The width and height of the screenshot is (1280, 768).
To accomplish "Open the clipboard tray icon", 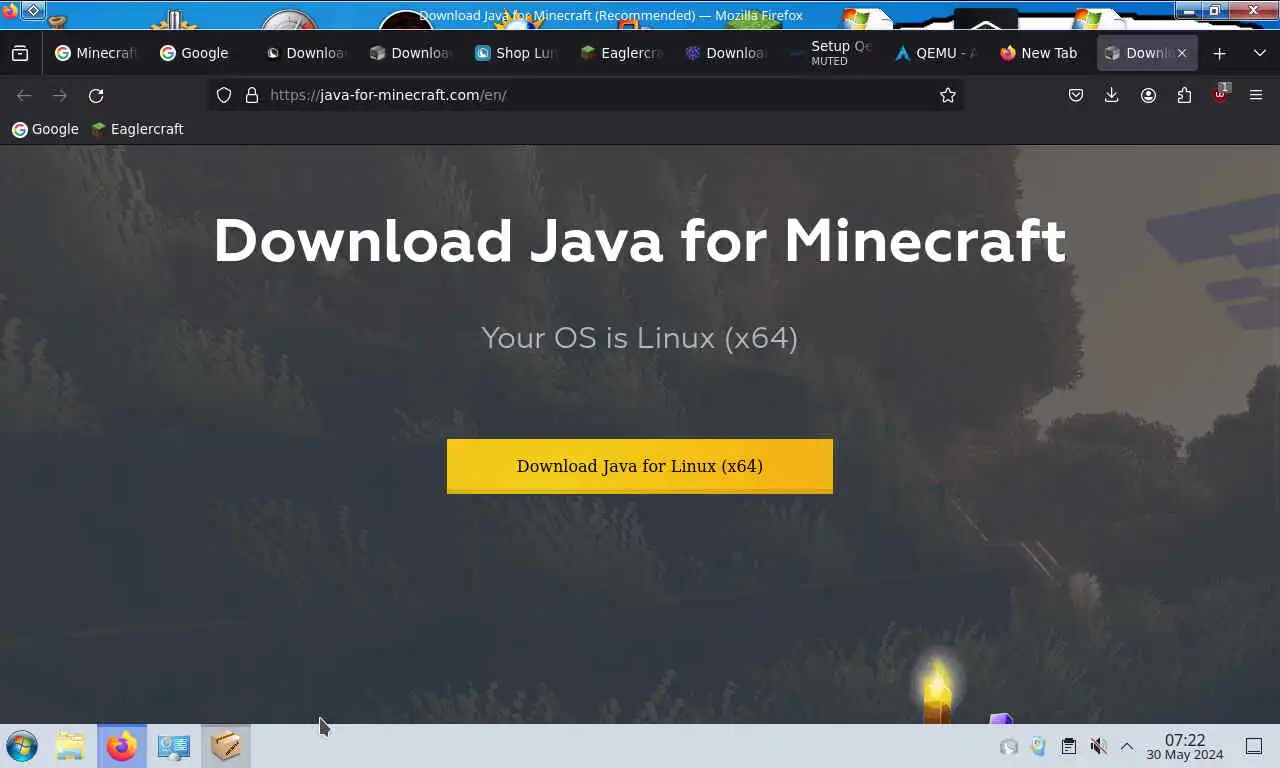I will pyautogui.click(x=1068, y=746).
